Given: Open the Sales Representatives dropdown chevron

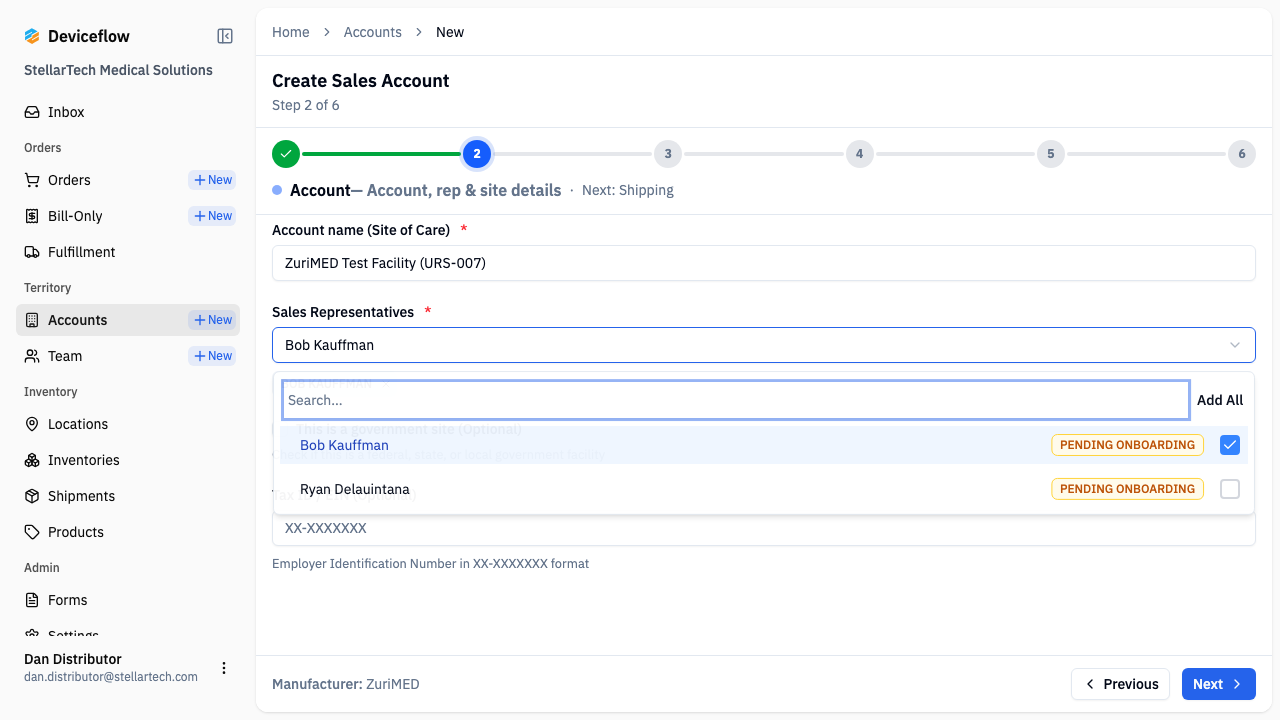Looking at the screenshot, I should tap(1234, 344).
